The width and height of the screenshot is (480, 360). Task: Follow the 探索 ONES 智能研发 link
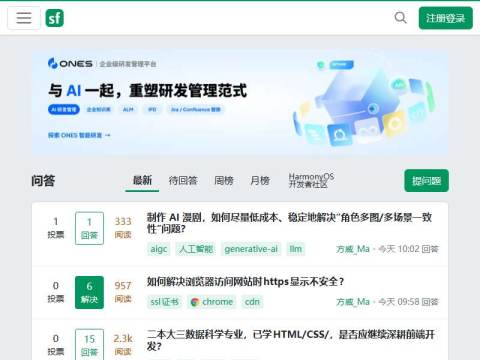click(79, 135)
